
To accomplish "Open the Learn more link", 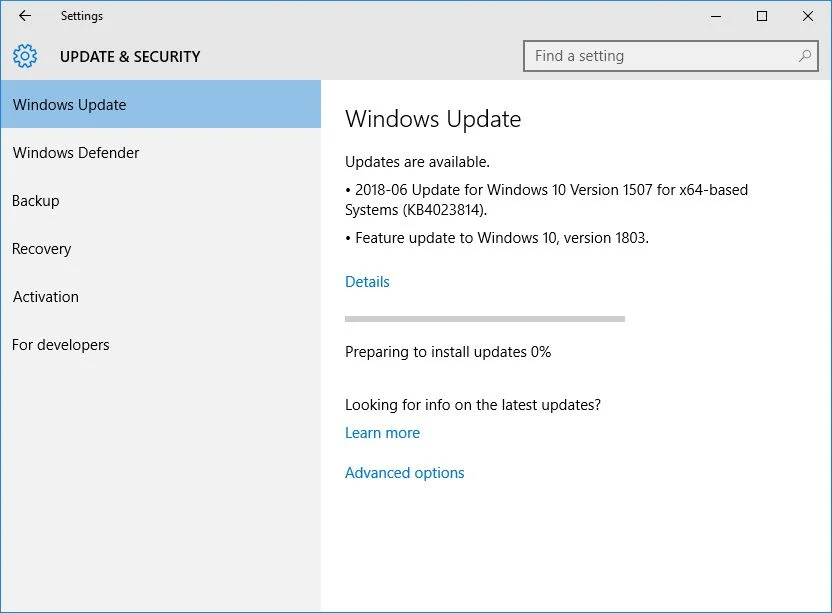I will [x=382, y=433].
